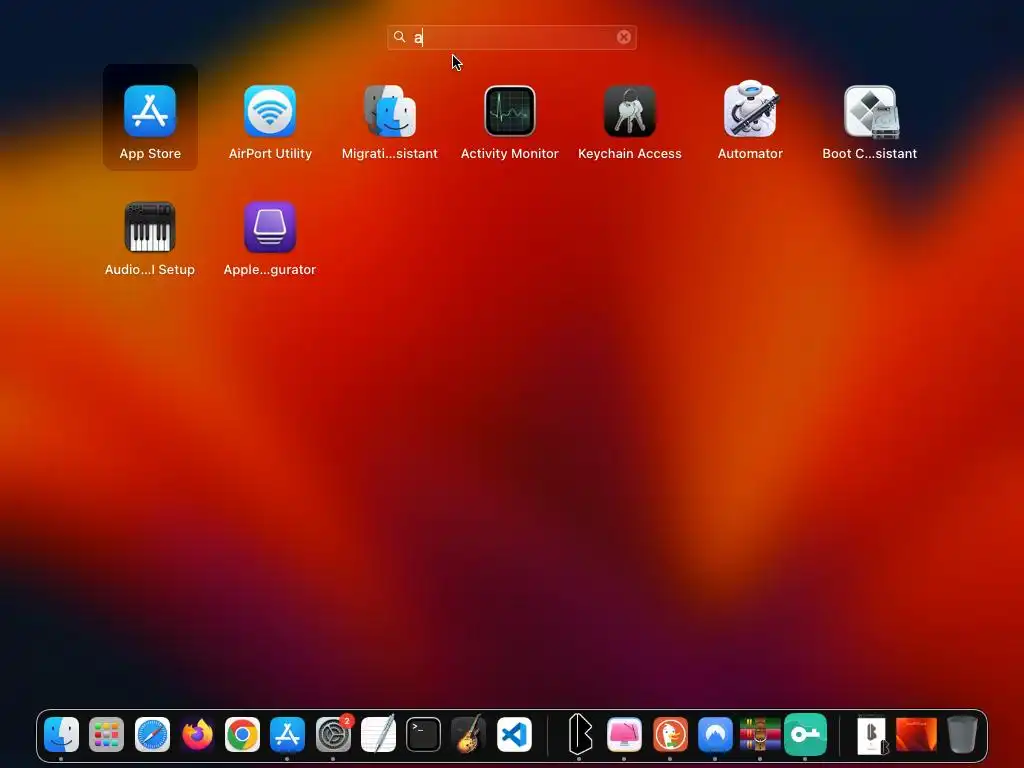Viewport: 1024px width, 768px height.
Task: Open CleanMyMac pink monitor icon in Dock
Action: pyautogui.click(x=624, y=735)
